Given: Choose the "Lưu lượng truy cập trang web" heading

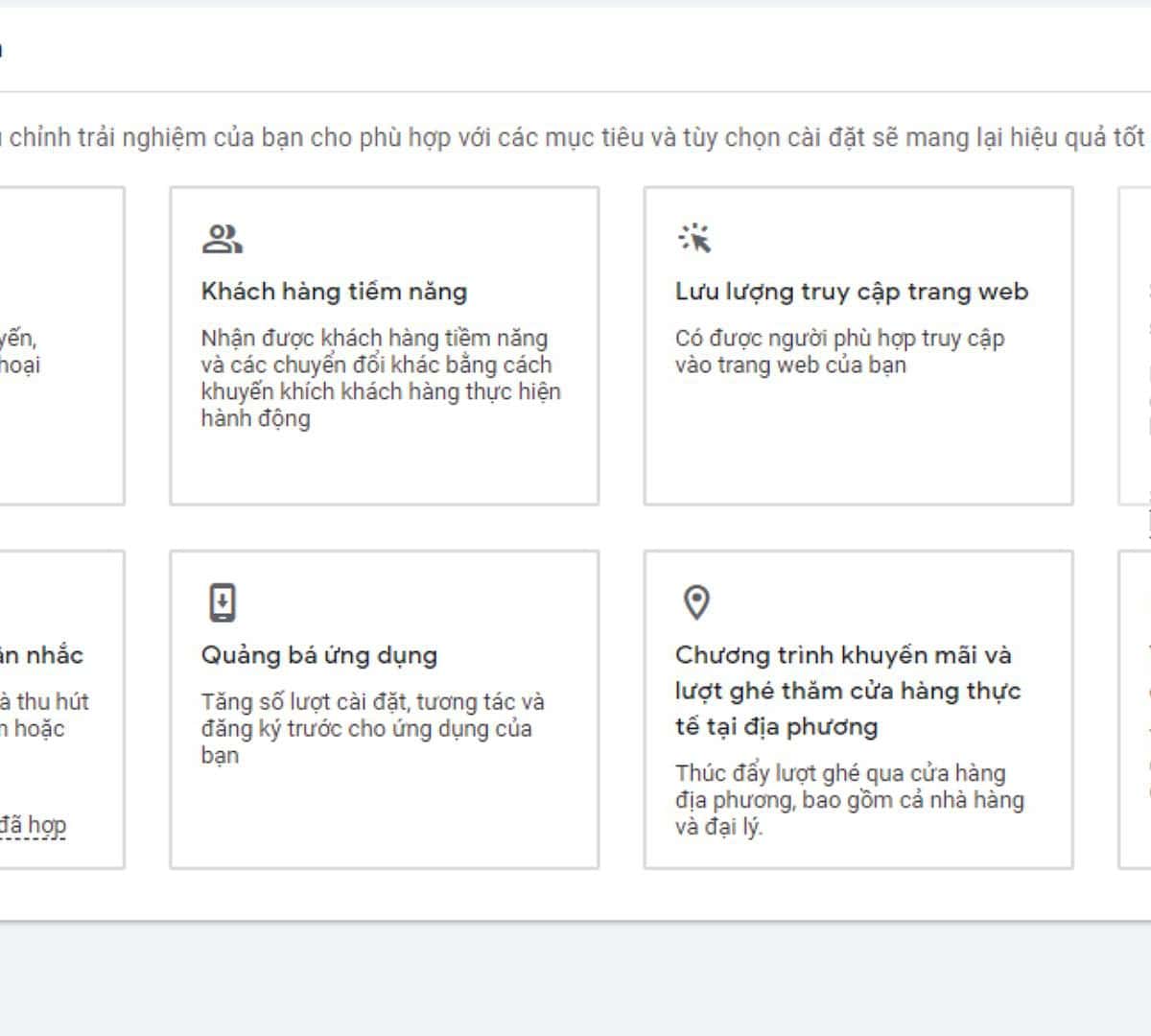Looking at the screenshot, I should click(851, 292).
